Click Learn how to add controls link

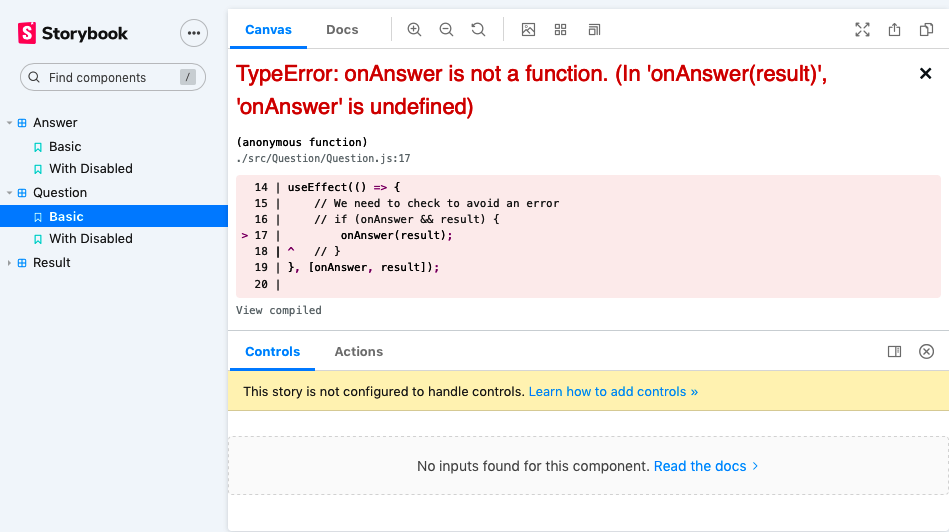click(x=613, y=392)
